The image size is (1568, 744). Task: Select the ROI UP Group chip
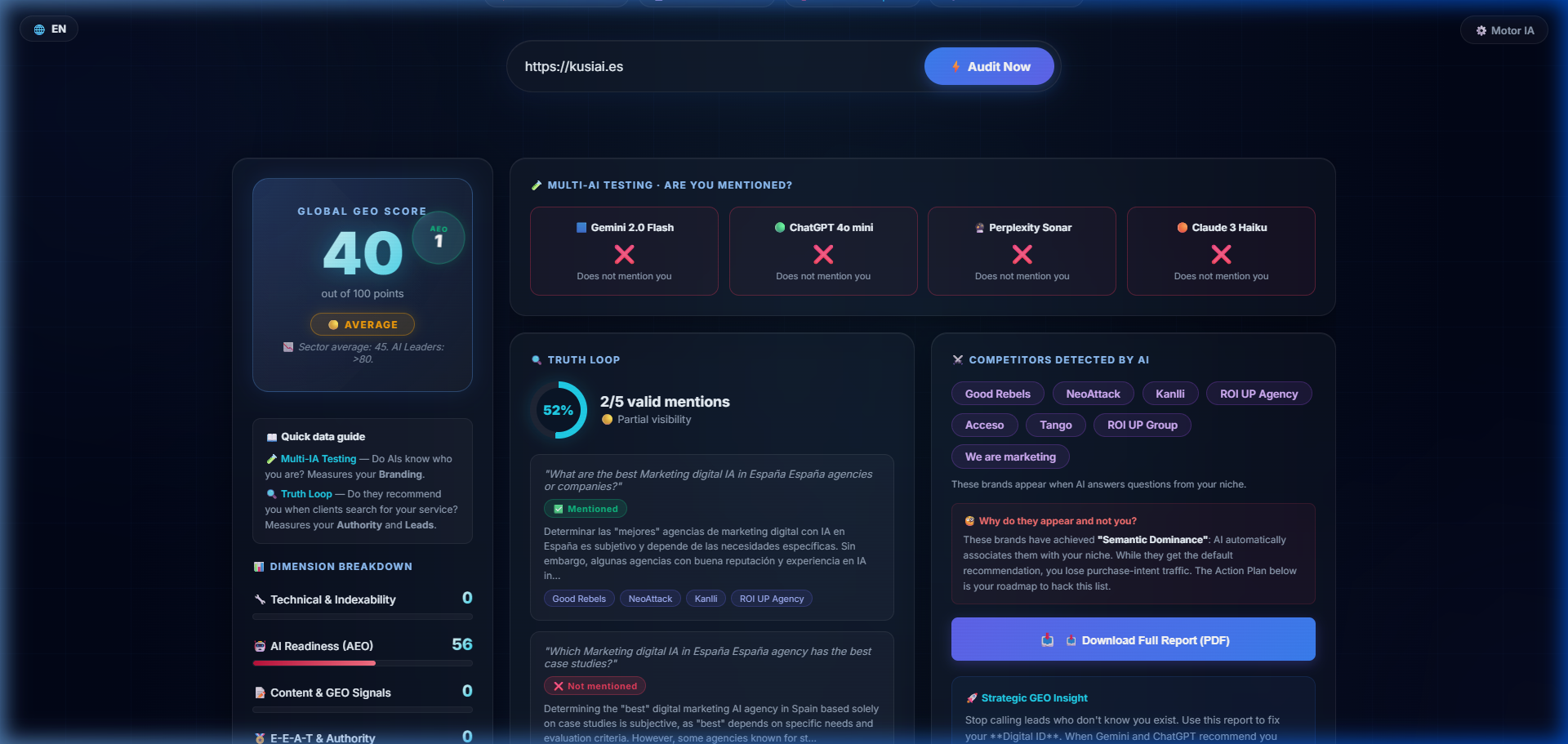1143,425
